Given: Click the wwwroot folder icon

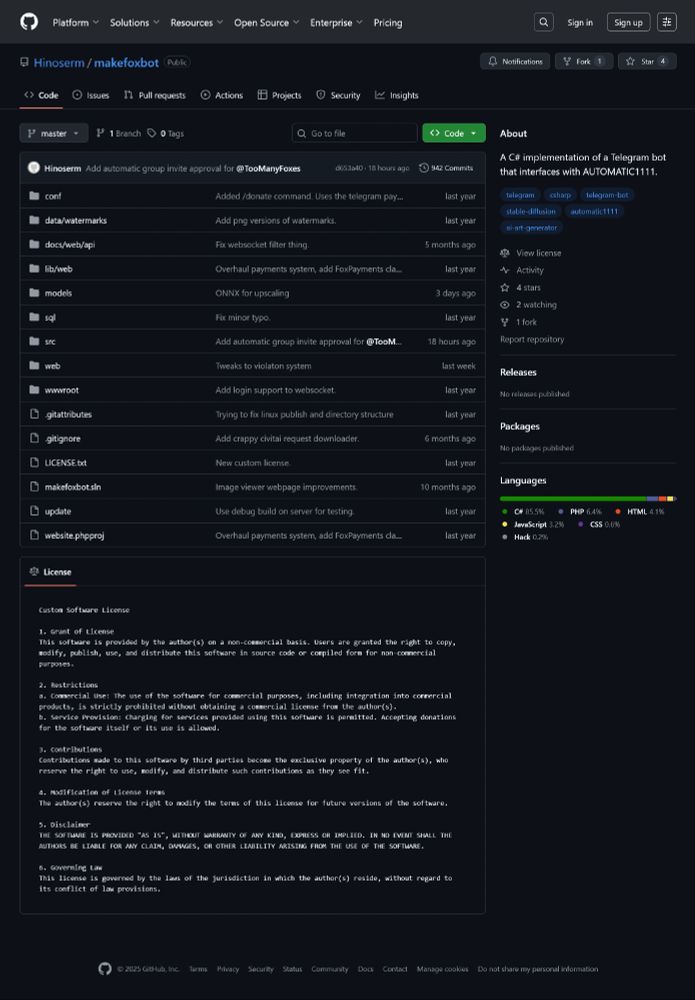Looking at the screenshot, I should 34,390.
